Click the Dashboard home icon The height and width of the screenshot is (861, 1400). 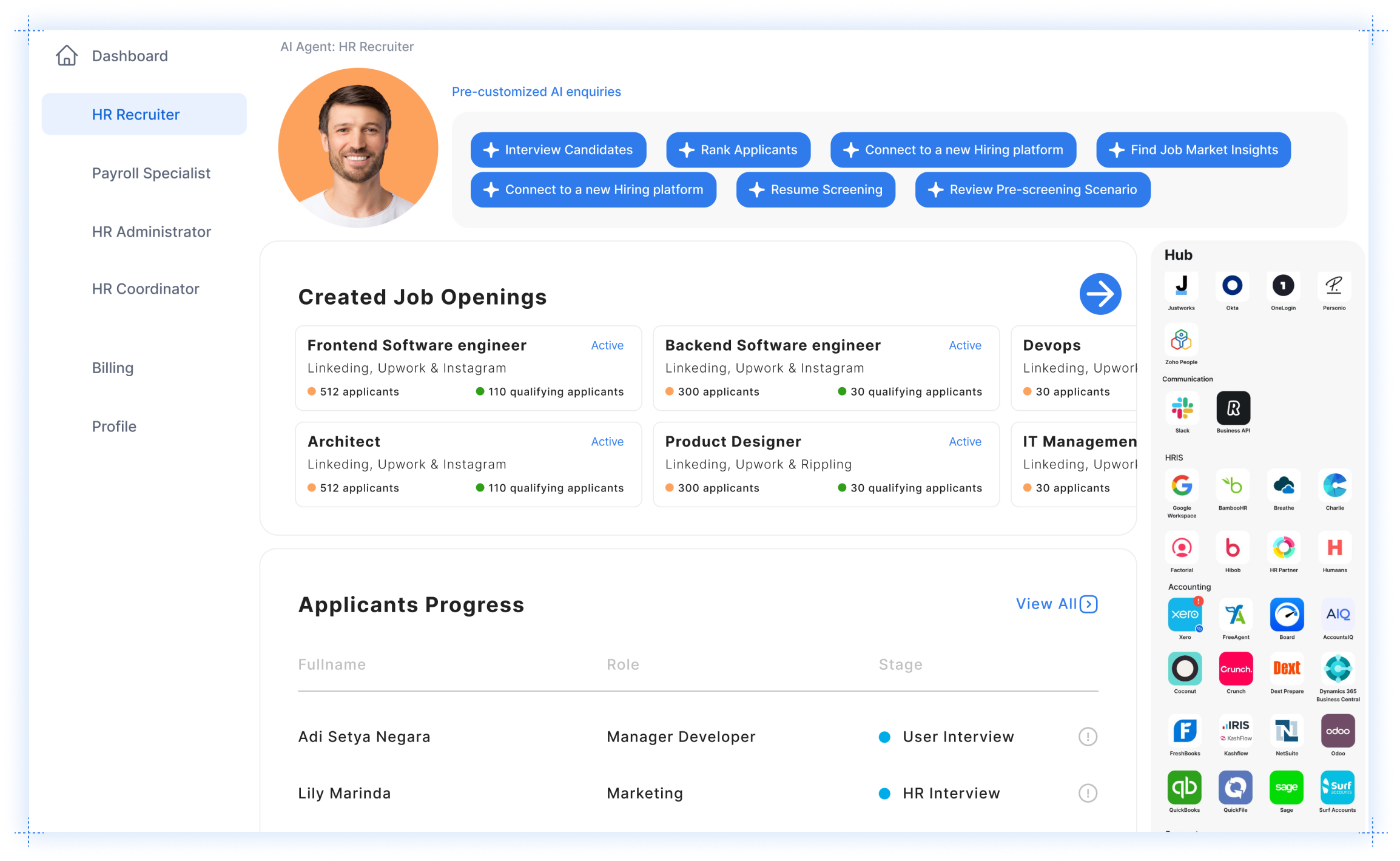click(x=67, y=56)
